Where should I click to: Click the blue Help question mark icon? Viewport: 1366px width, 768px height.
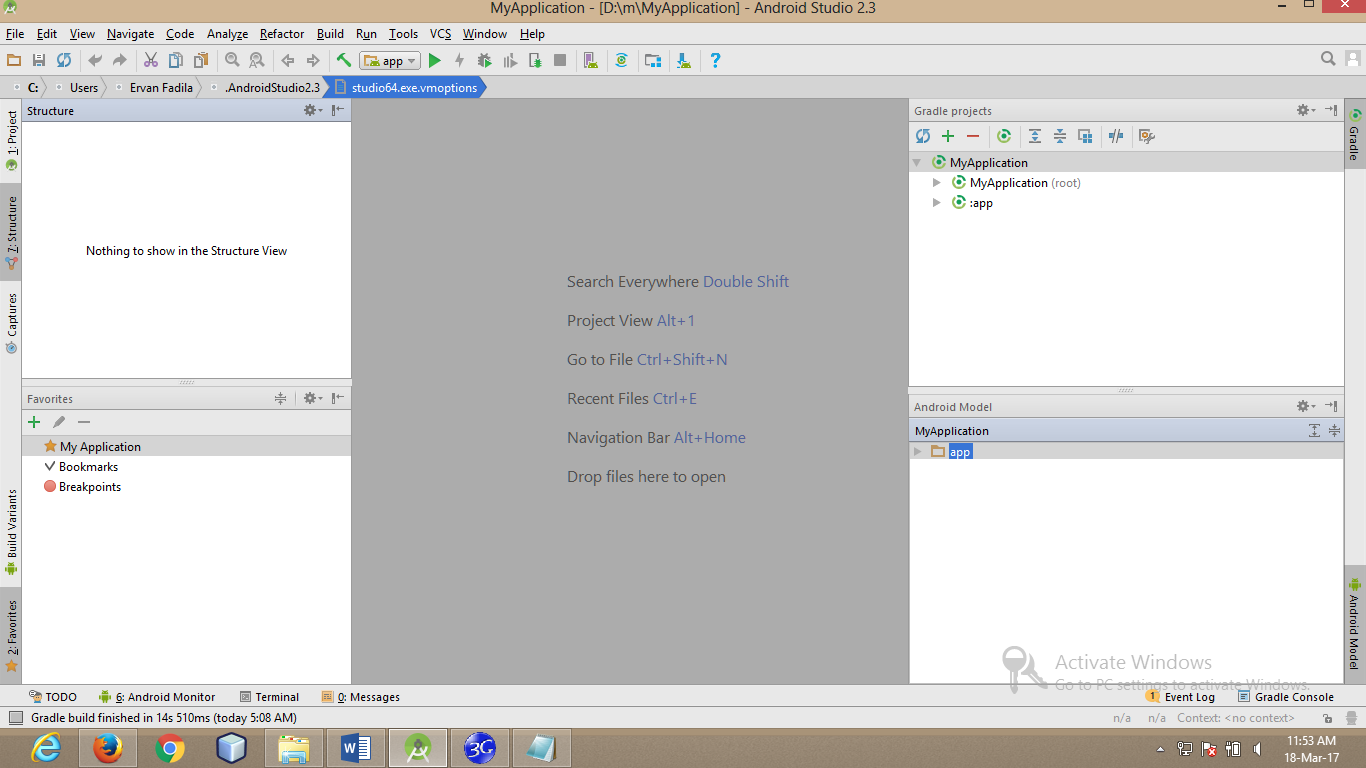[x=715, y=60]
